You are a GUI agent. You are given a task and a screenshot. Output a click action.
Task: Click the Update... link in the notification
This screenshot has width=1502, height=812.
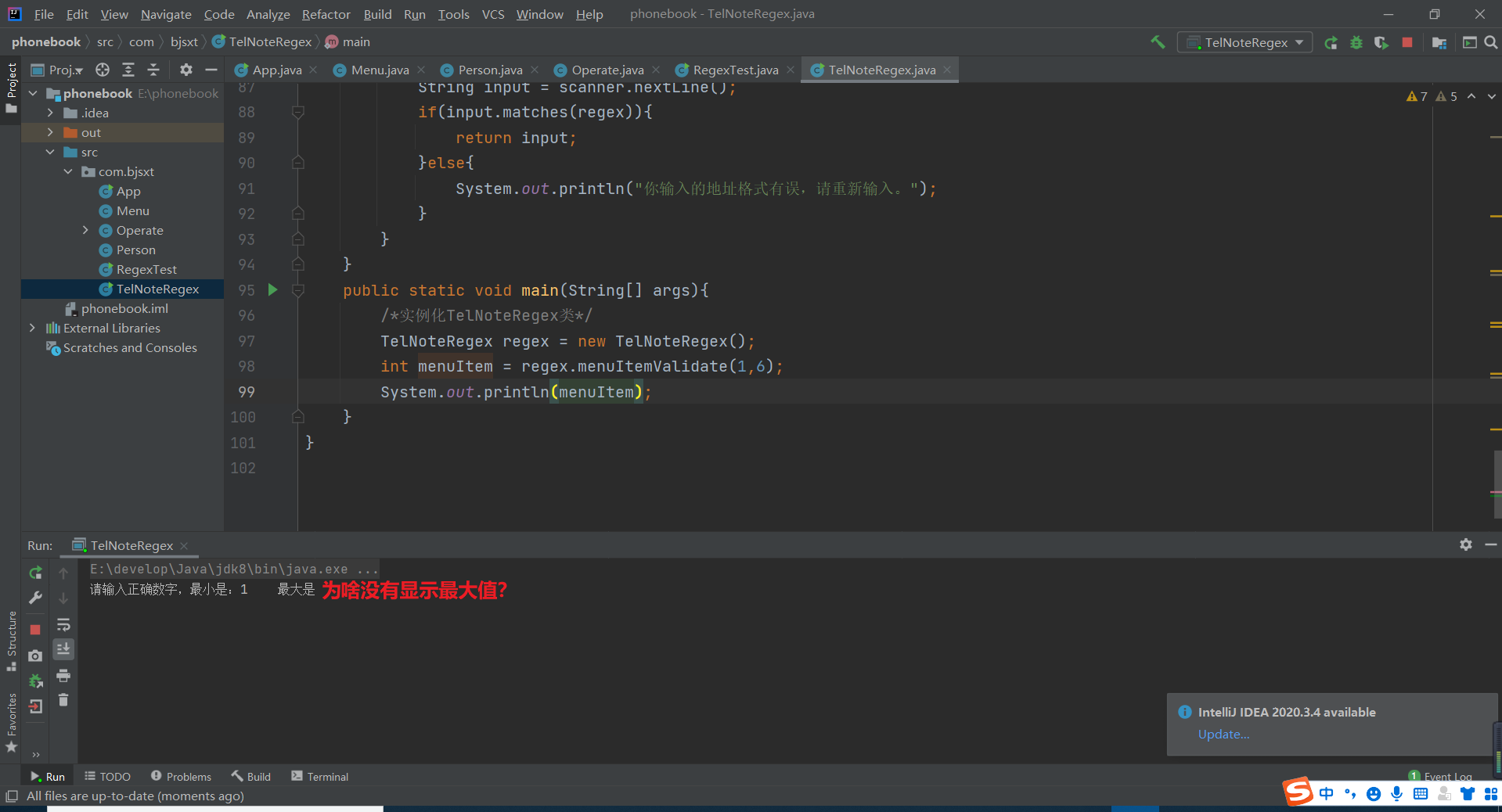(x=1223, y=734)
